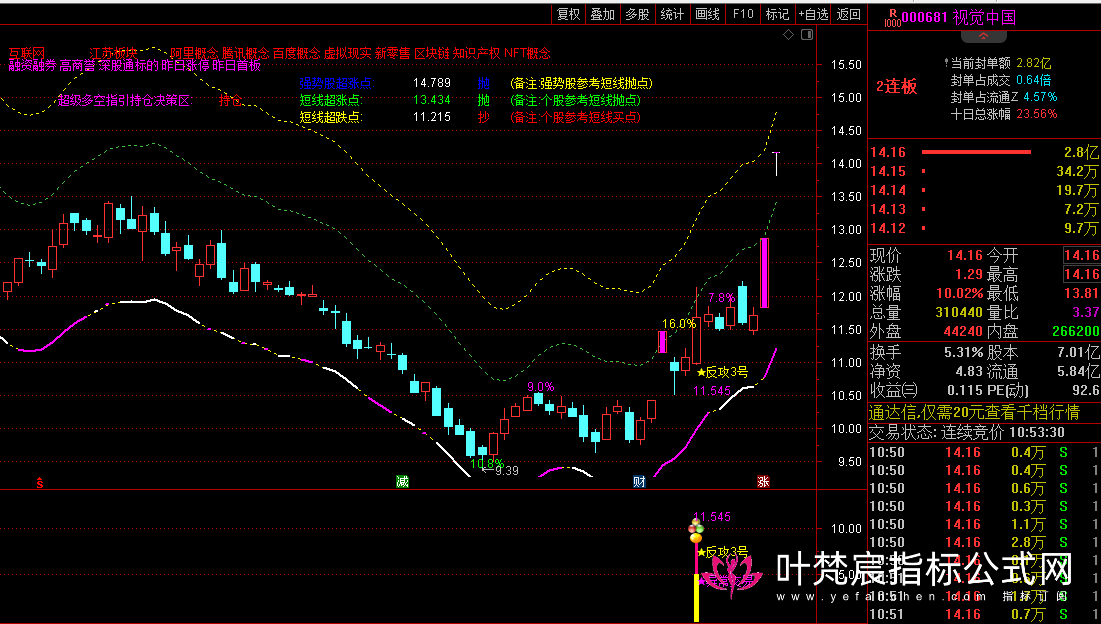Click the 14.16 order book row
The image size is (1101, 624).
click(984, 152)
